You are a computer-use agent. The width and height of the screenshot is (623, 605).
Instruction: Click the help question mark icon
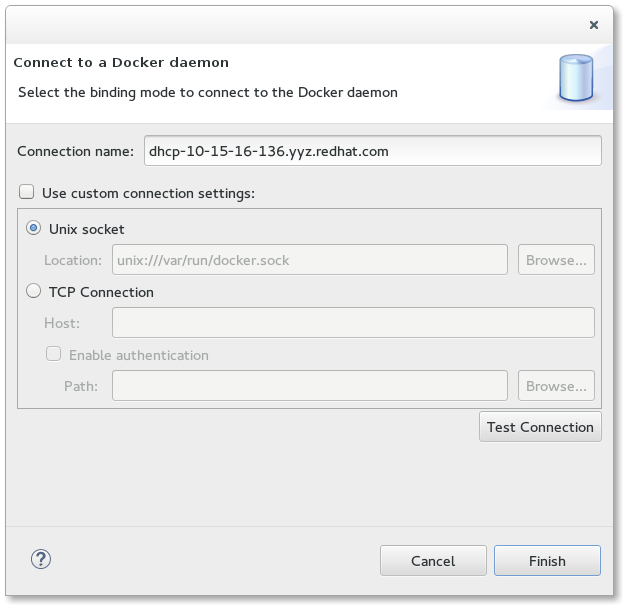tap(41, 559)
